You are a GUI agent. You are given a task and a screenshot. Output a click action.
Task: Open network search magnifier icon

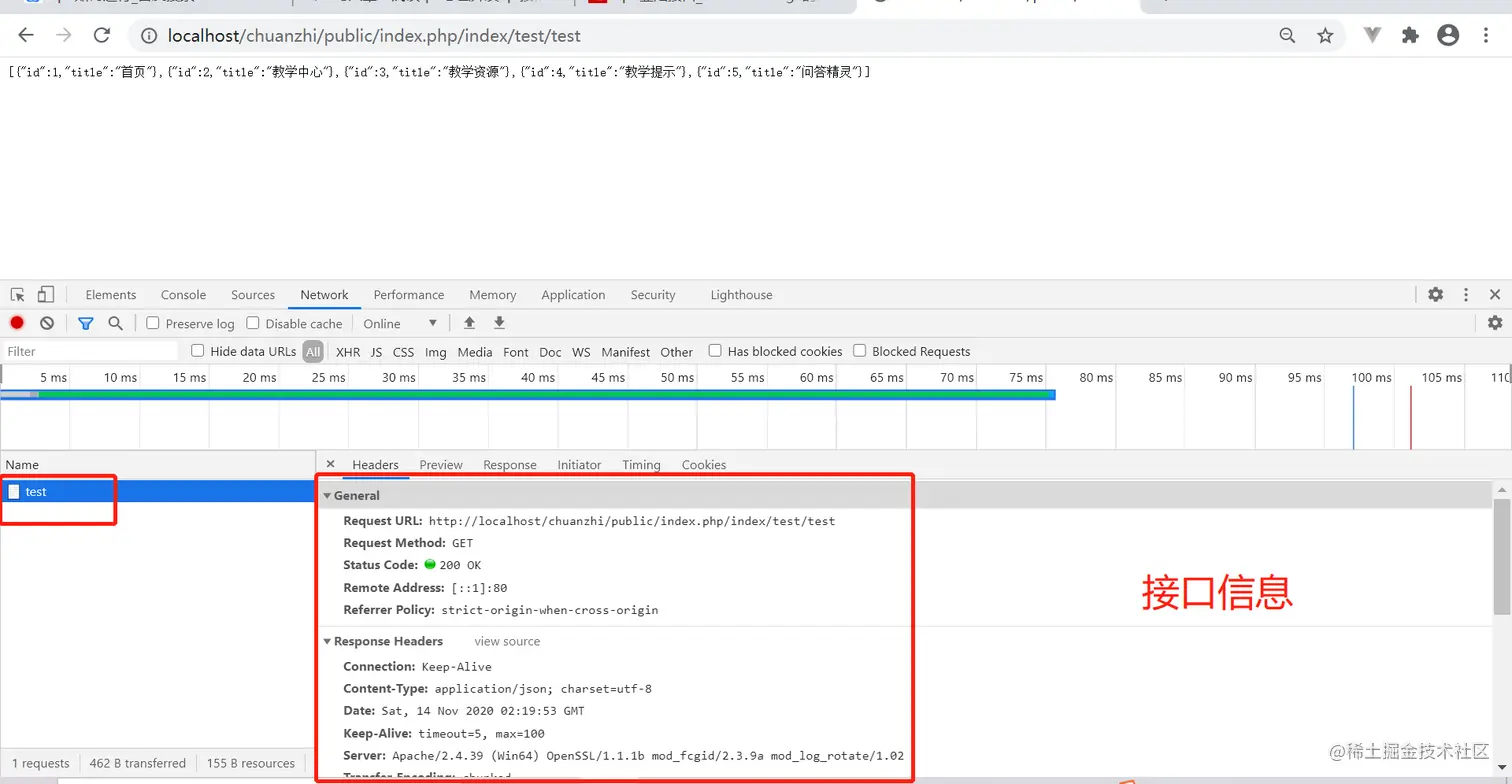click(x=116, y=323)
